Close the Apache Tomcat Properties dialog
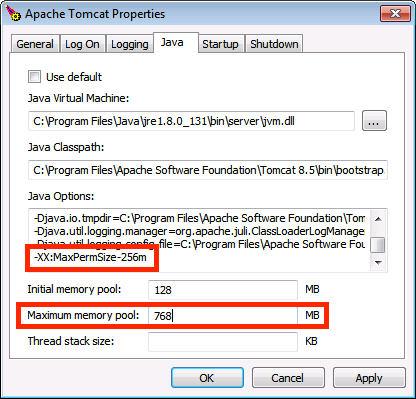The width and height of the screenshot is (416, 399). pyautogui.click(x=395, y=14)
